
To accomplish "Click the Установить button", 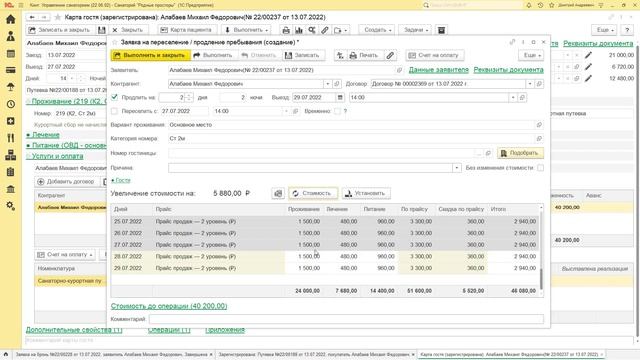I will click(366, 193).
